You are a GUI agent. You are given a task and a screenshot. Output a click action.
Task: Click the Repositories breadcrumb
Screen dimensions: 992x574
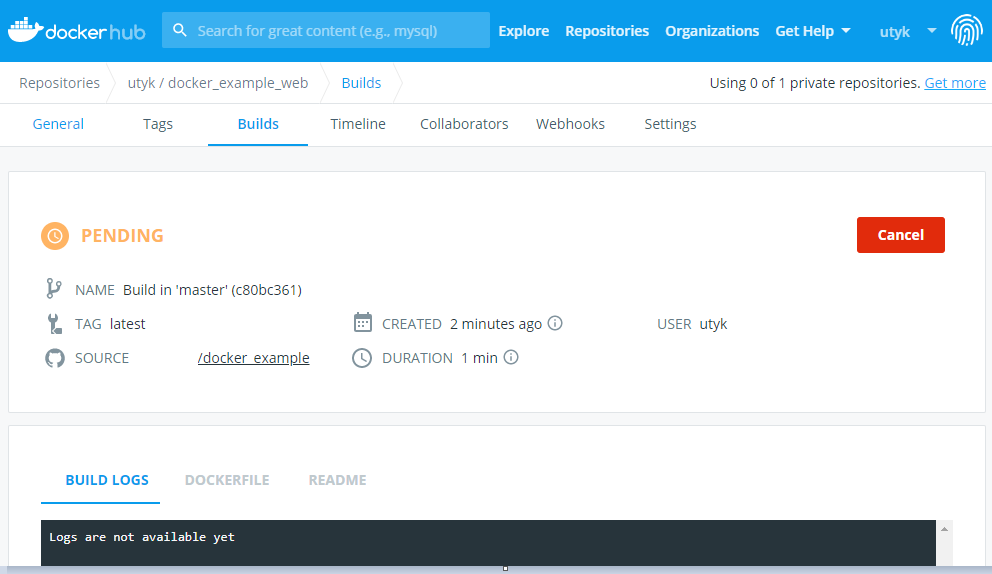click(59, 83)
